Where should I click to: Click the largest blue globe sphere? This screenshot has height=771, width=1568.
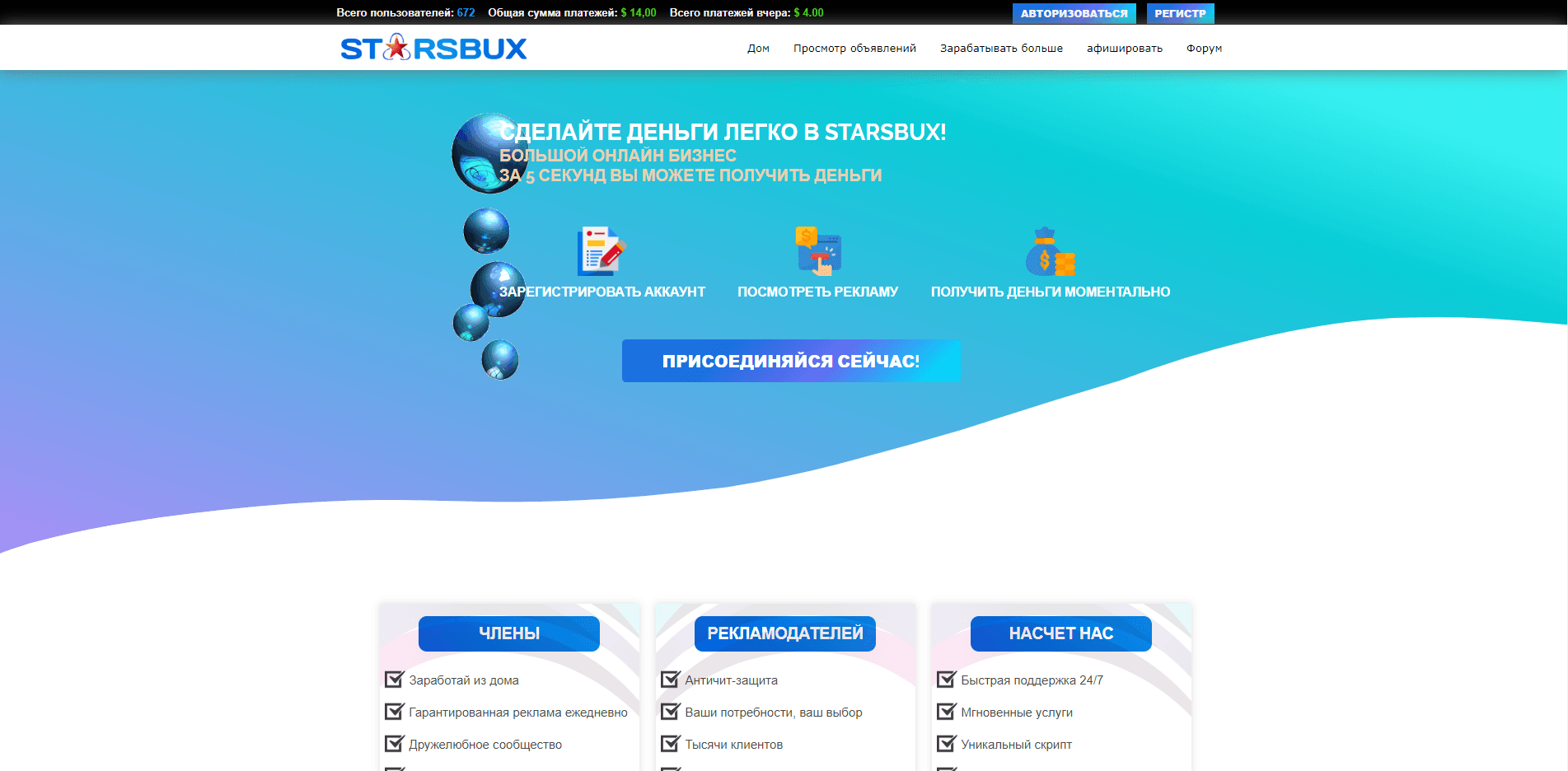(488, 153)
